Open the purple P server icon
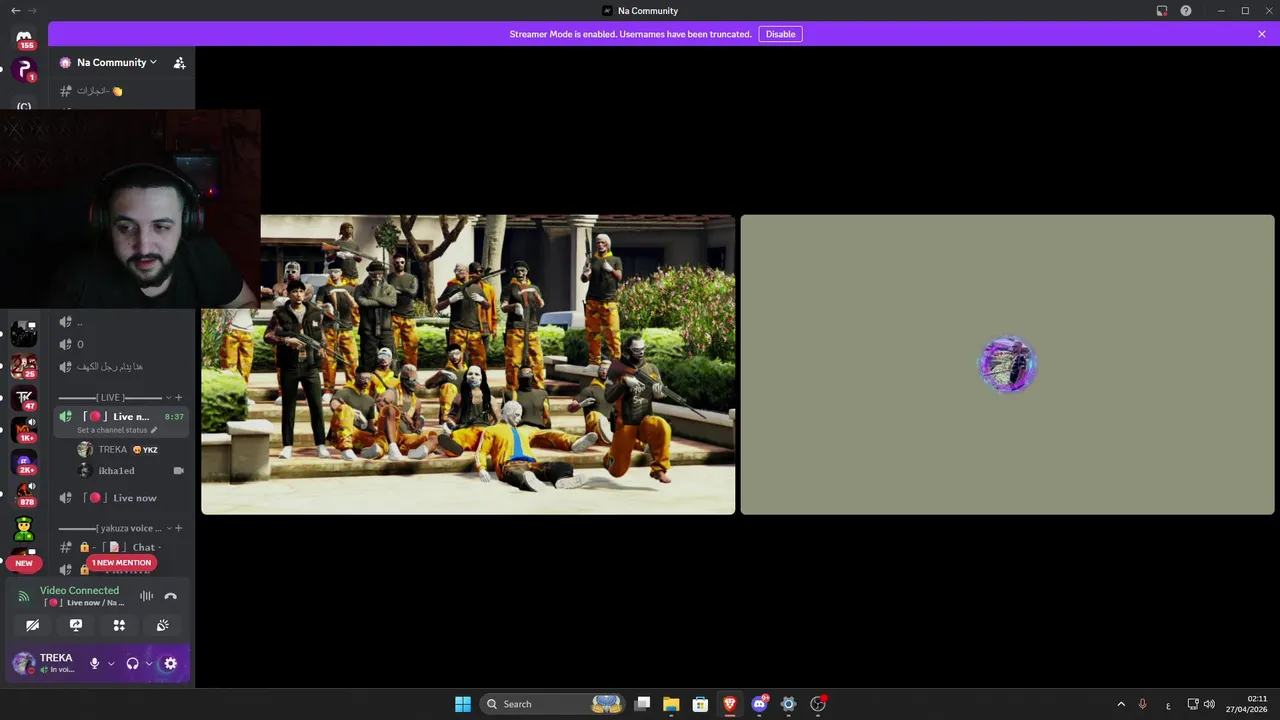Screen dimensions: 1280x720 coord(24,70)
